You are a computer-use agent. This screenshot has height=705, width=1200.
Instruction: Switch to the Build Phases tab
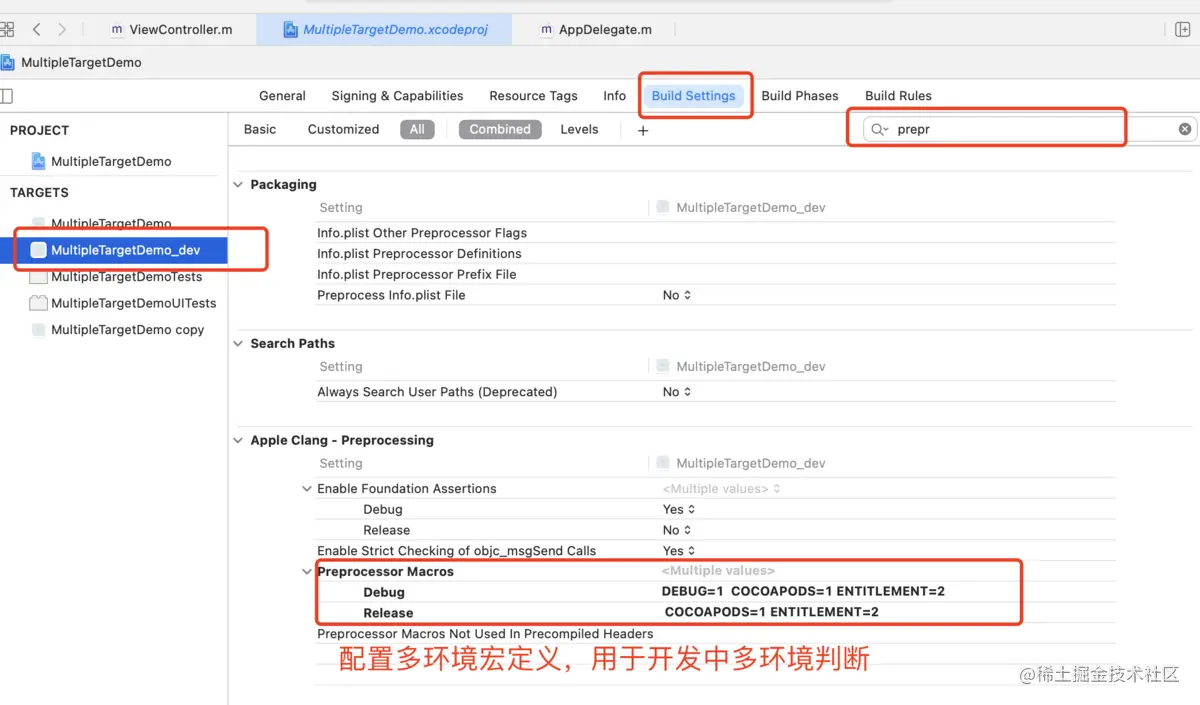click(x=800, y=96)
